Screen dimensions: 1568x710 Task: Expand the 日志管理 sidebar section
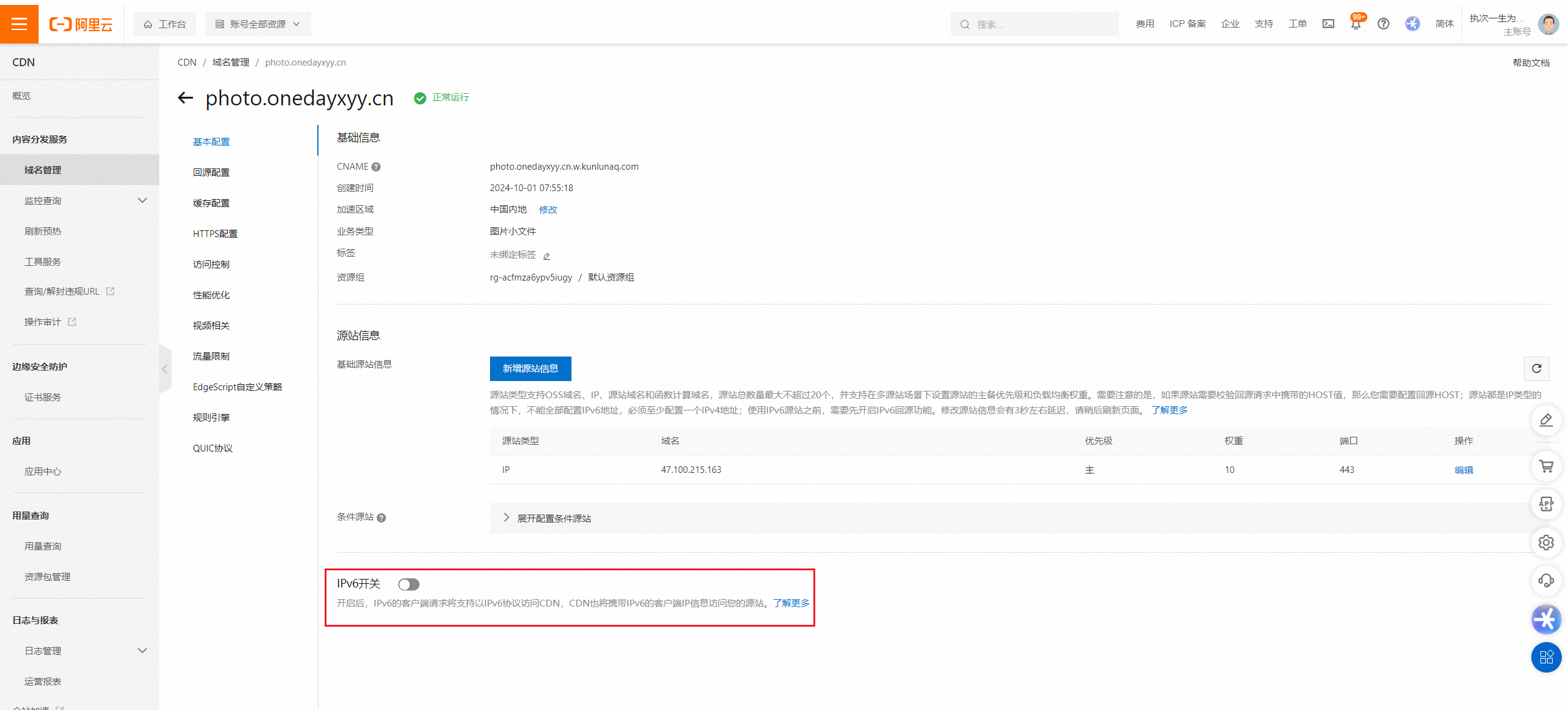click(142, 651)
